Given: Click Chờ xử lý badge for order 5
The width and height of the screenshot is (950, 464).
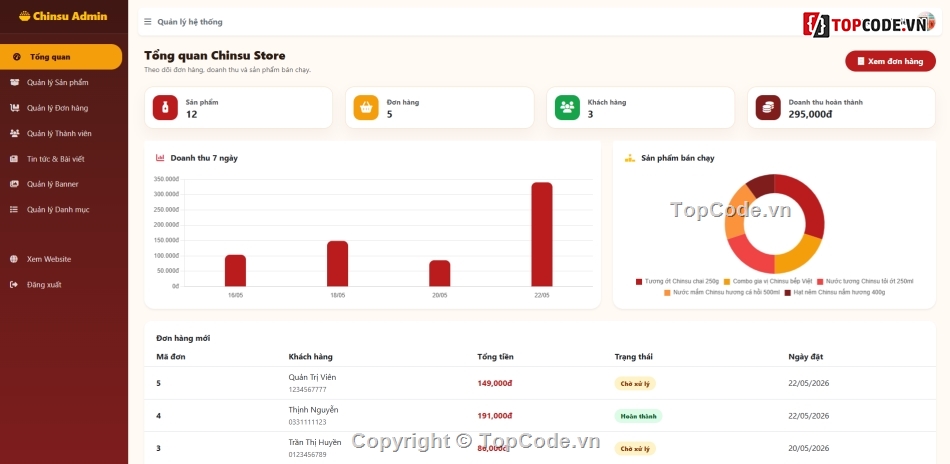Looking at the screenshot, I should [635, 383].
